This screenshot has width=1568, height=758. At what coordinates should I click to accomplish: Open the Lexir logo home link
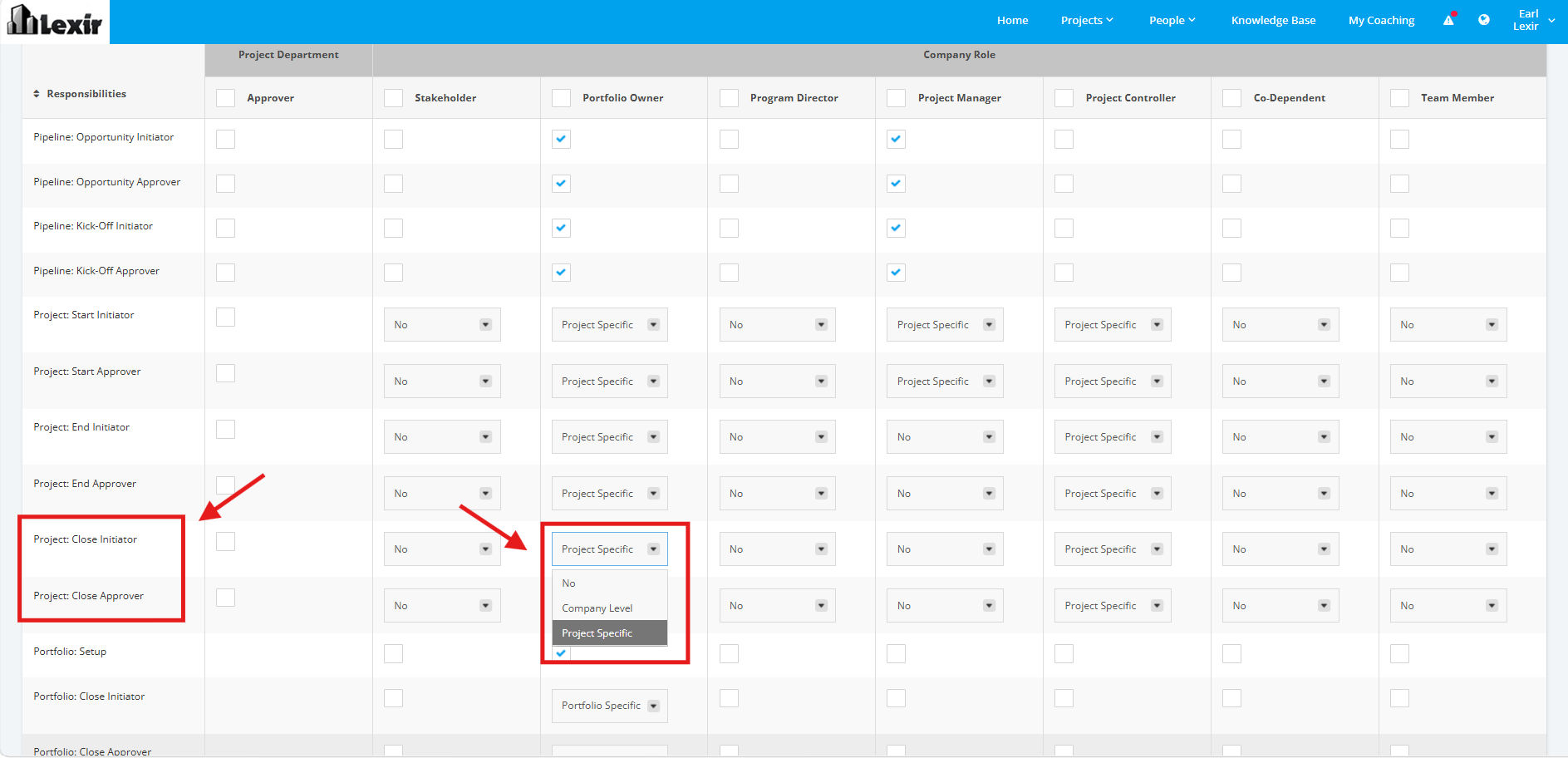point(55,21)
